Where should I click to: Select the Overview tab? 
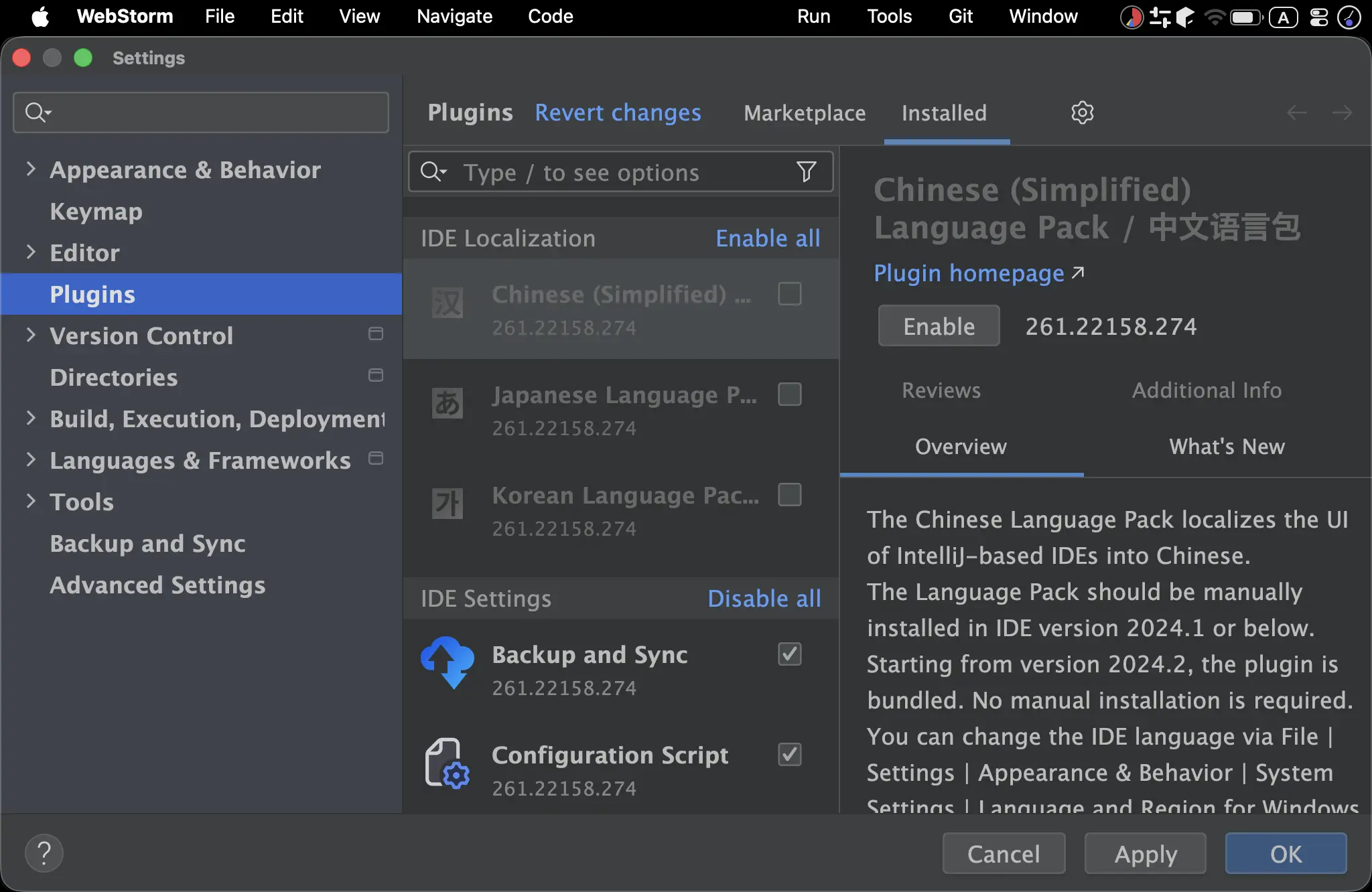coord(961,446)
